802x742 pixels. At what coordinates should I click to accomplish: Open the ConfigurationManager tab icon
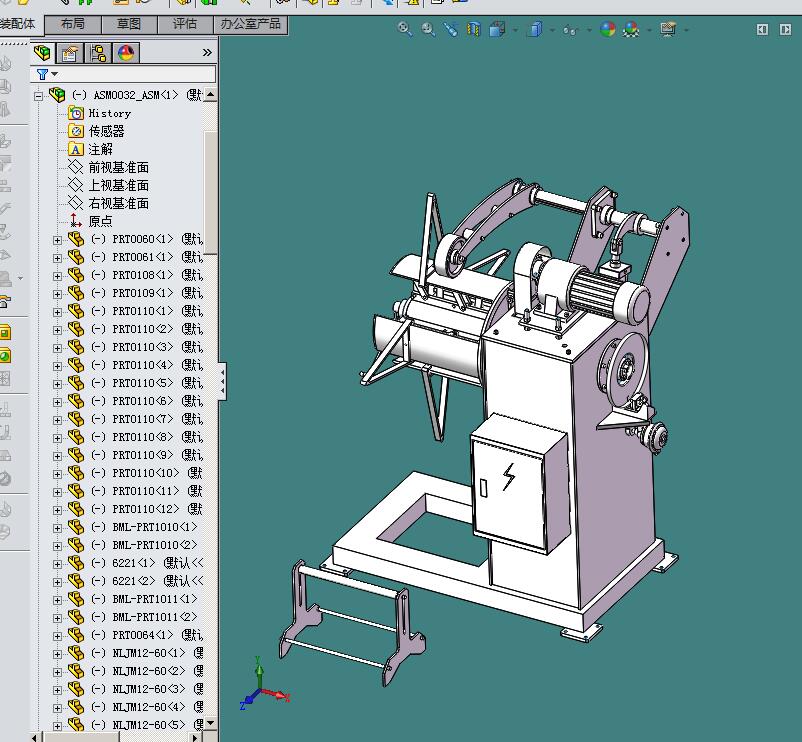(x=98, y=53)
